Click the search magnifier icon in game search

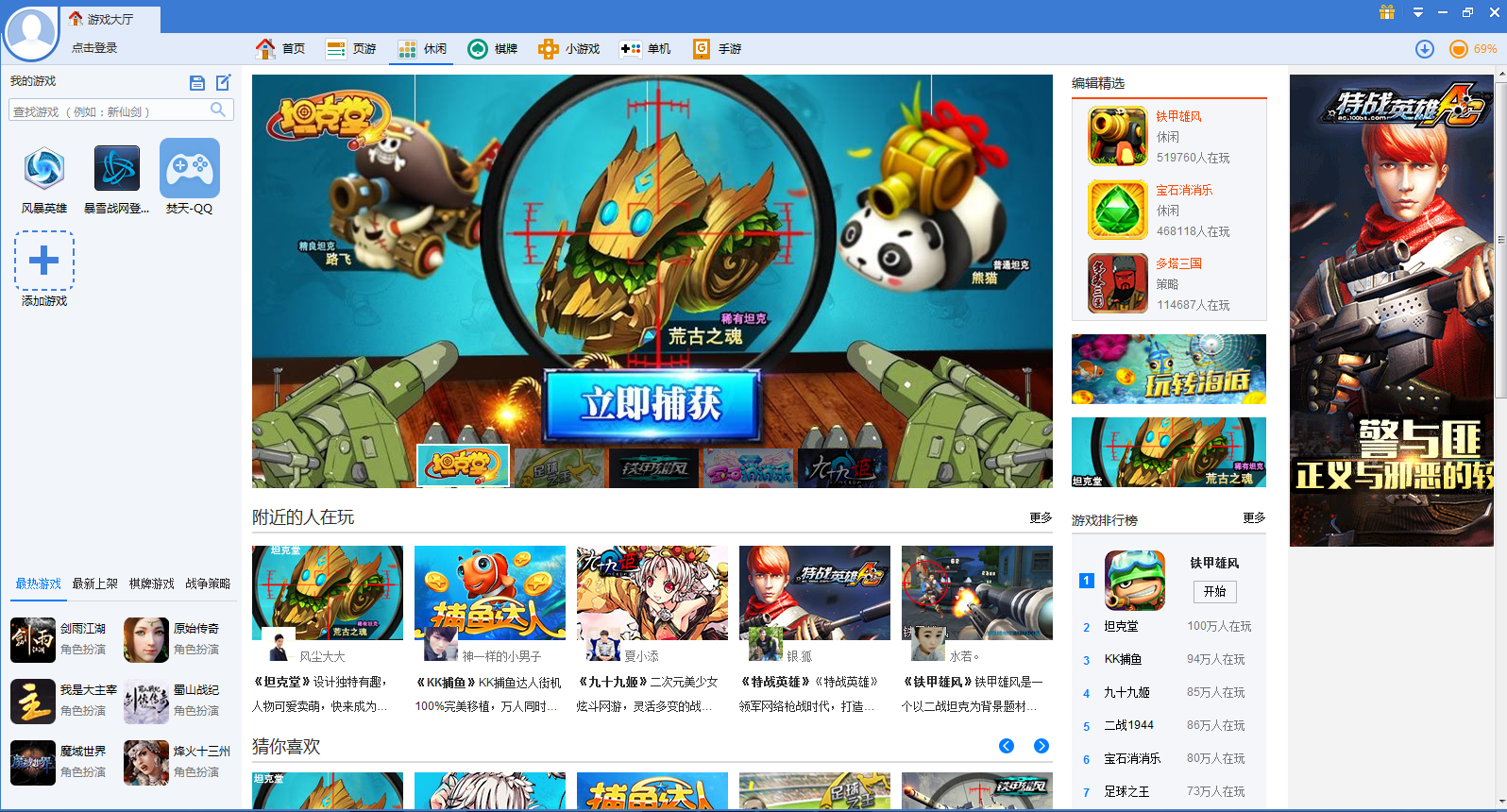[218, 110]
